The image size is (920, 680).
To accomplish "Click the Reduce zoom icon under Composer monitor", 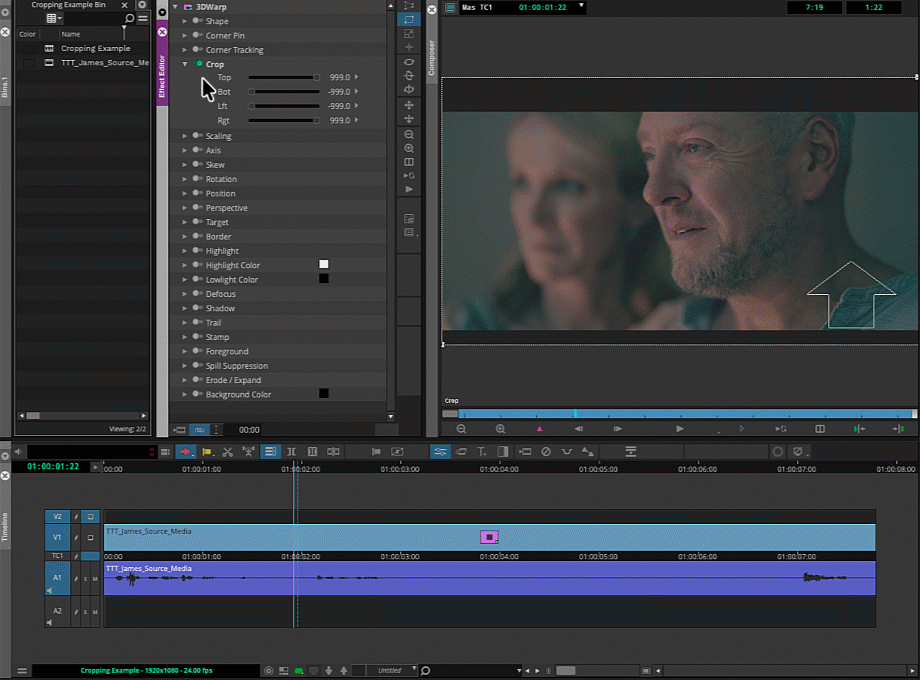I will (x=461, y=429).
